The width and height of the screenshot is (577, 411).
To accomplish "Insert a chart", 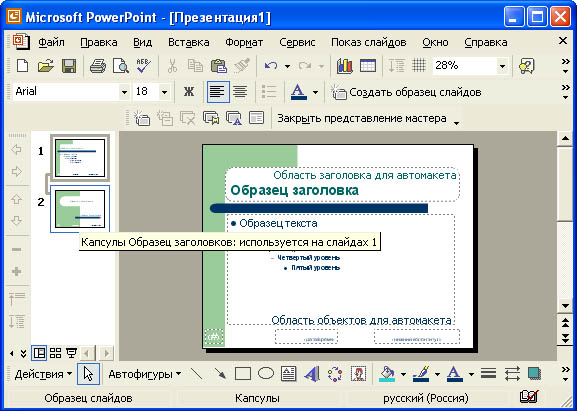I will pos(345,66).
